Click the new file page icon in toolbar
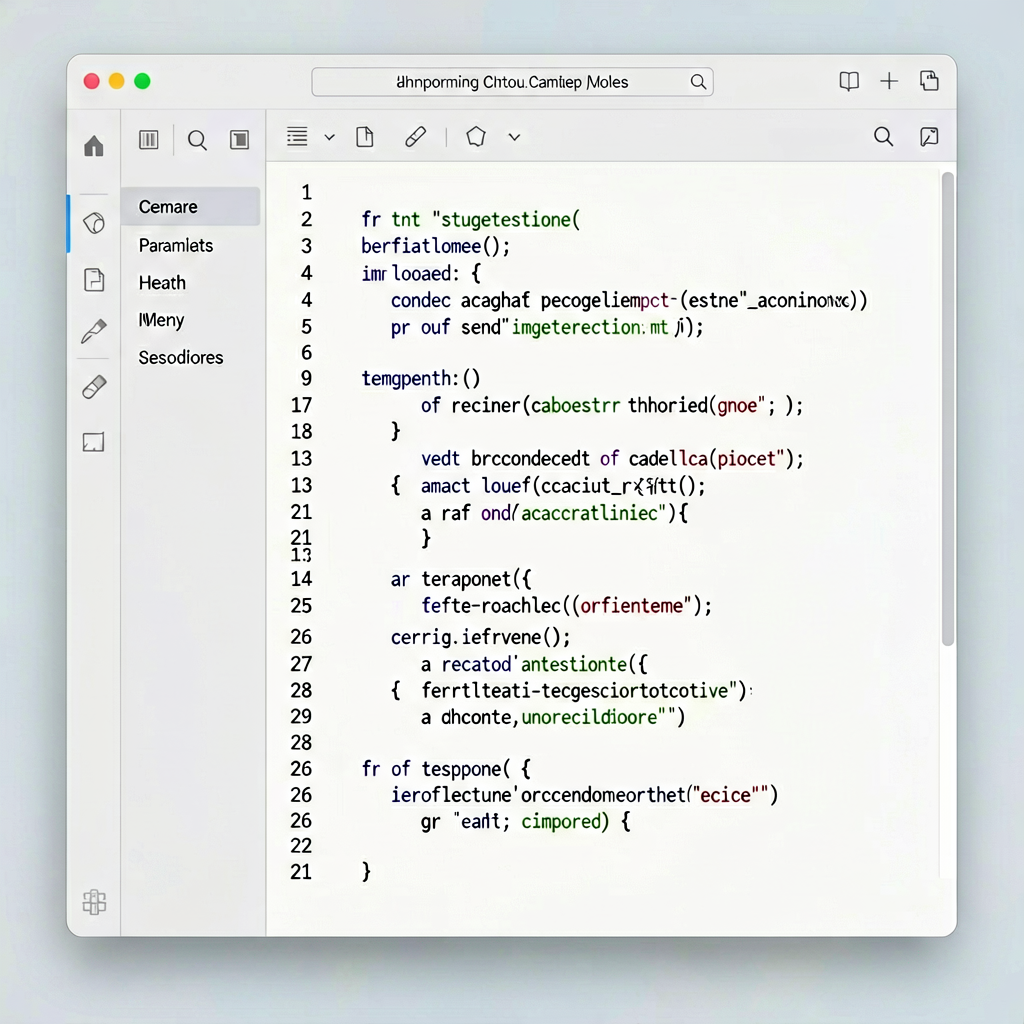Image resolution: width=1024 pixels, height=1024 pixels. [x=365, y=137]
